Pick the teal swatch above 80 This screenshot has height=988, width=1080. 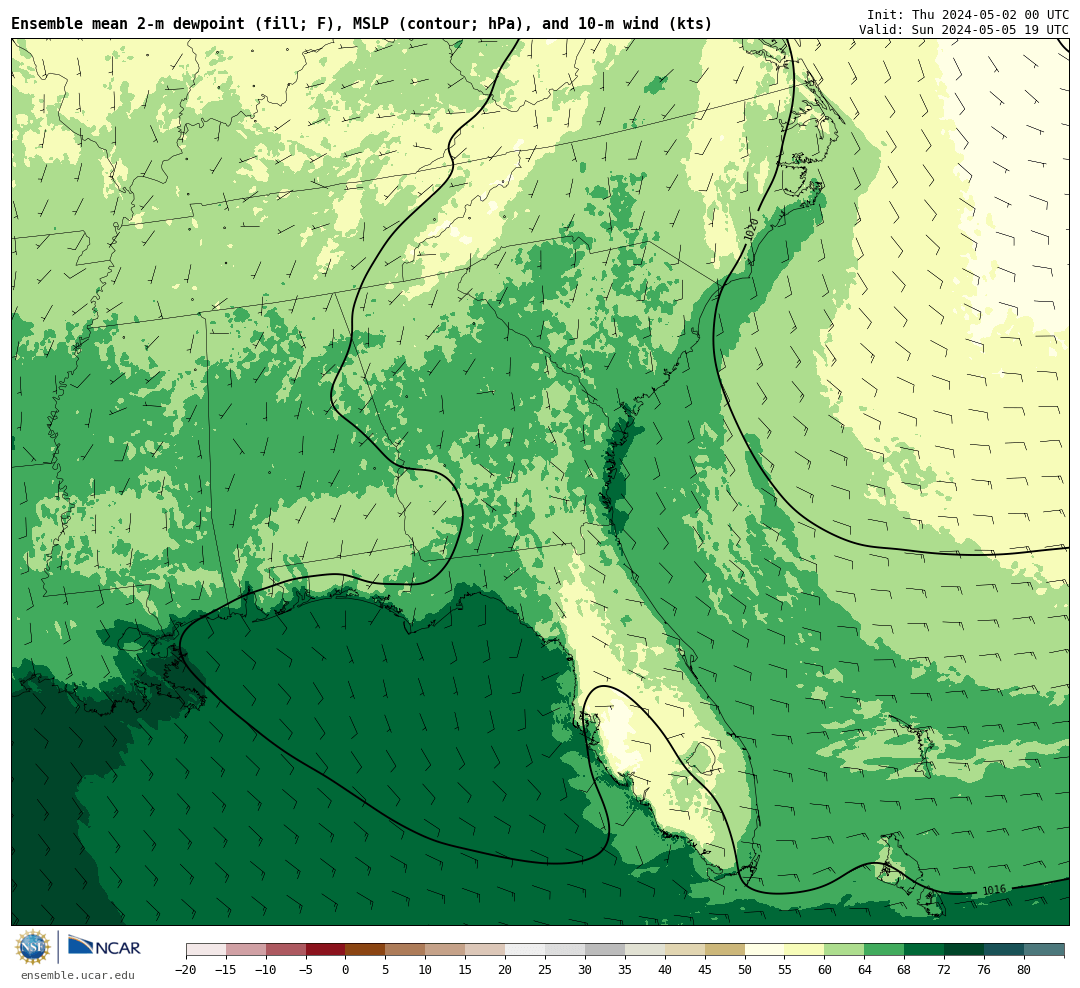click(1044, 950)
